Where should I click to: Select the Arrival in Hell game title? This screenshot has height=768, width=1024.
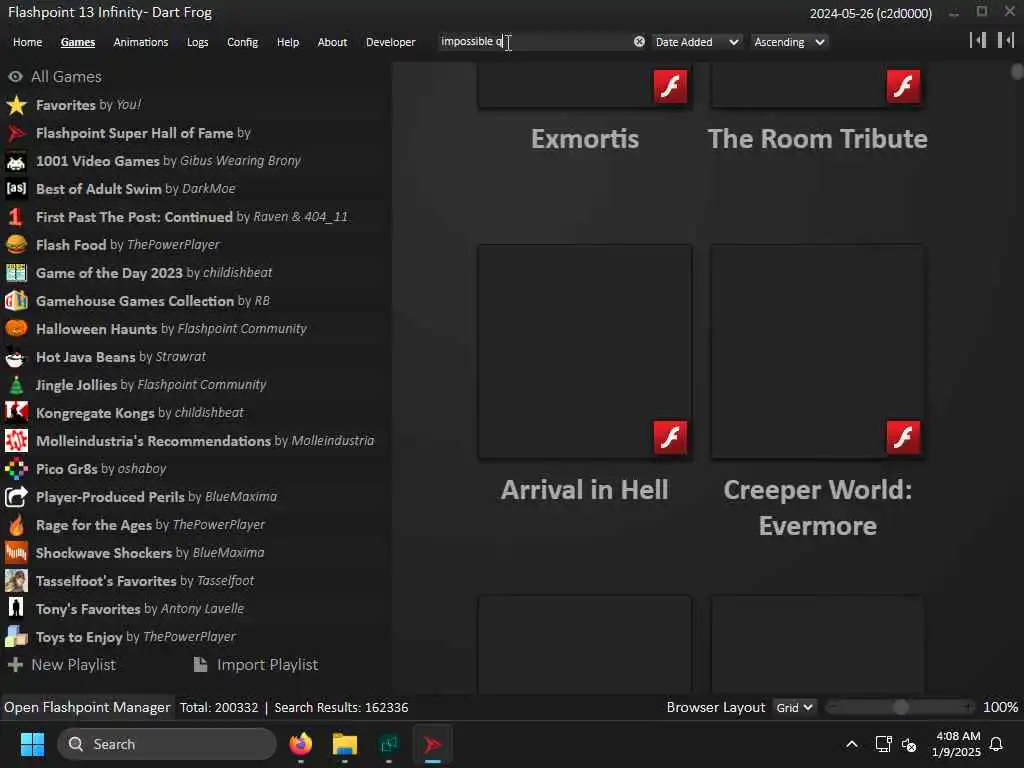coord(584,490)
